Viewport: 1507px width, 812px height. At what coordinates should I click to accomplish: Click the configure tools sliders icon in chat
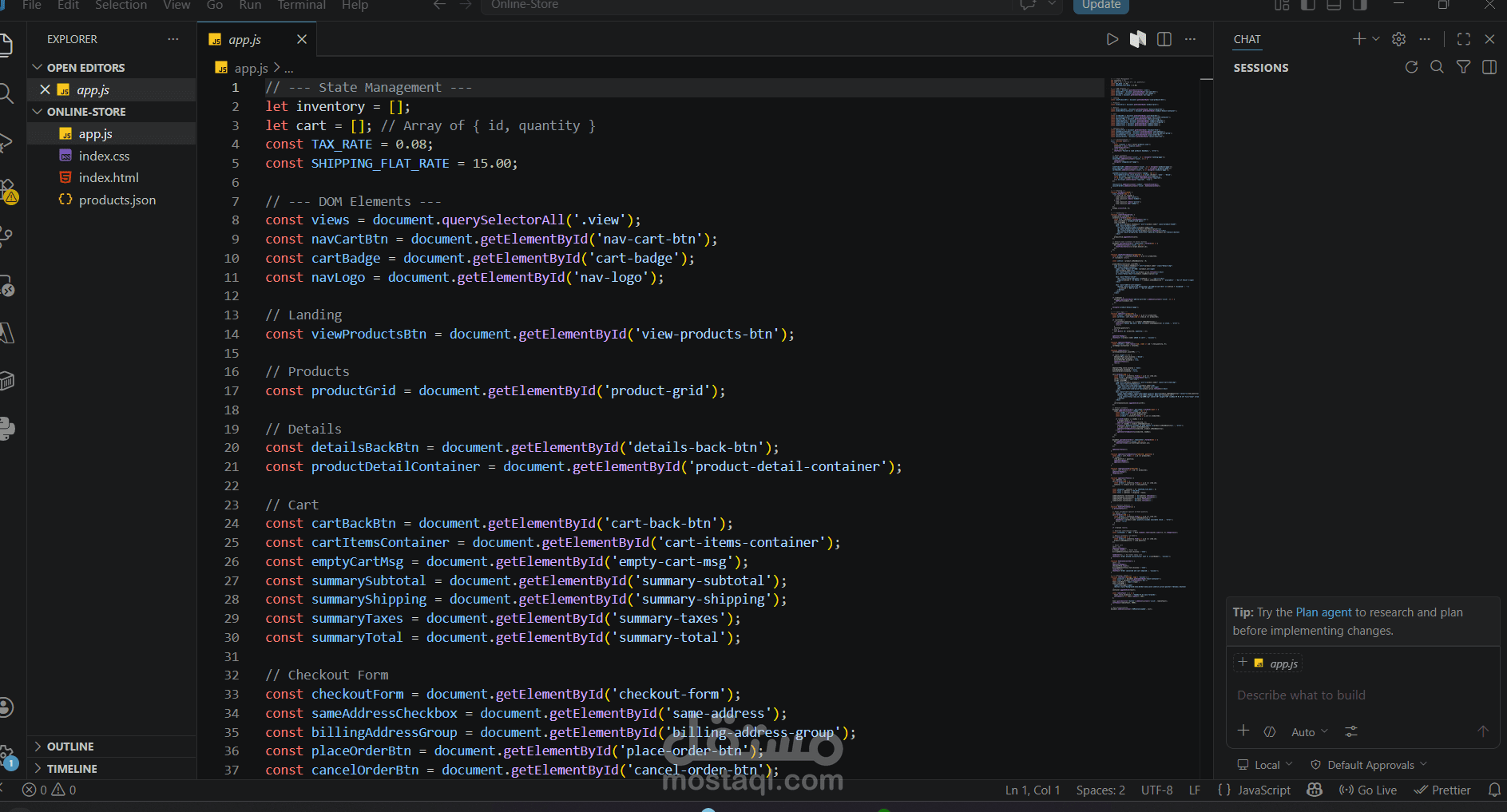click(1351, 731)
